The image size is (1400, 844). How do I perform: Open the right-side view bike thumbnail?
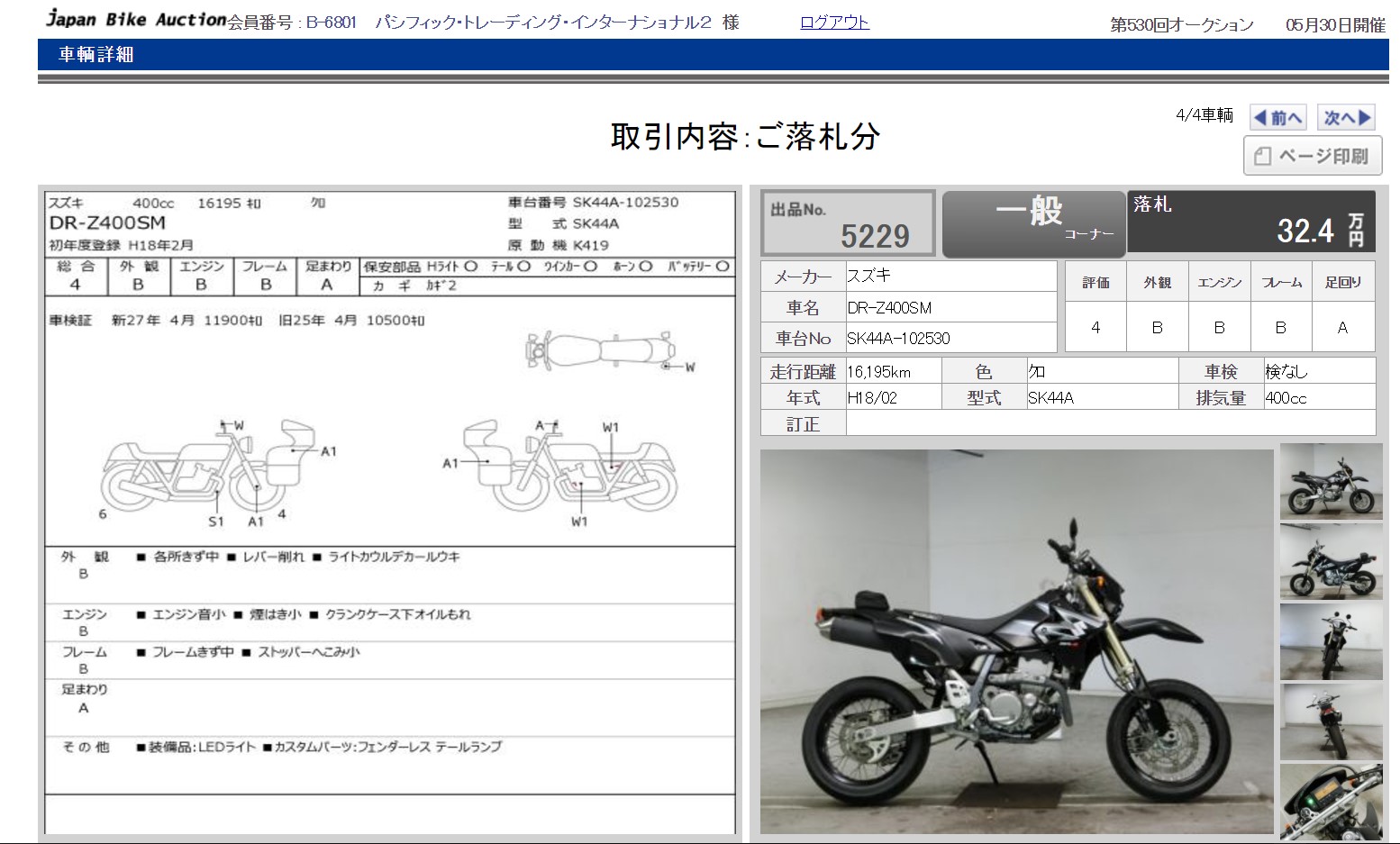tap(1331, 481)
